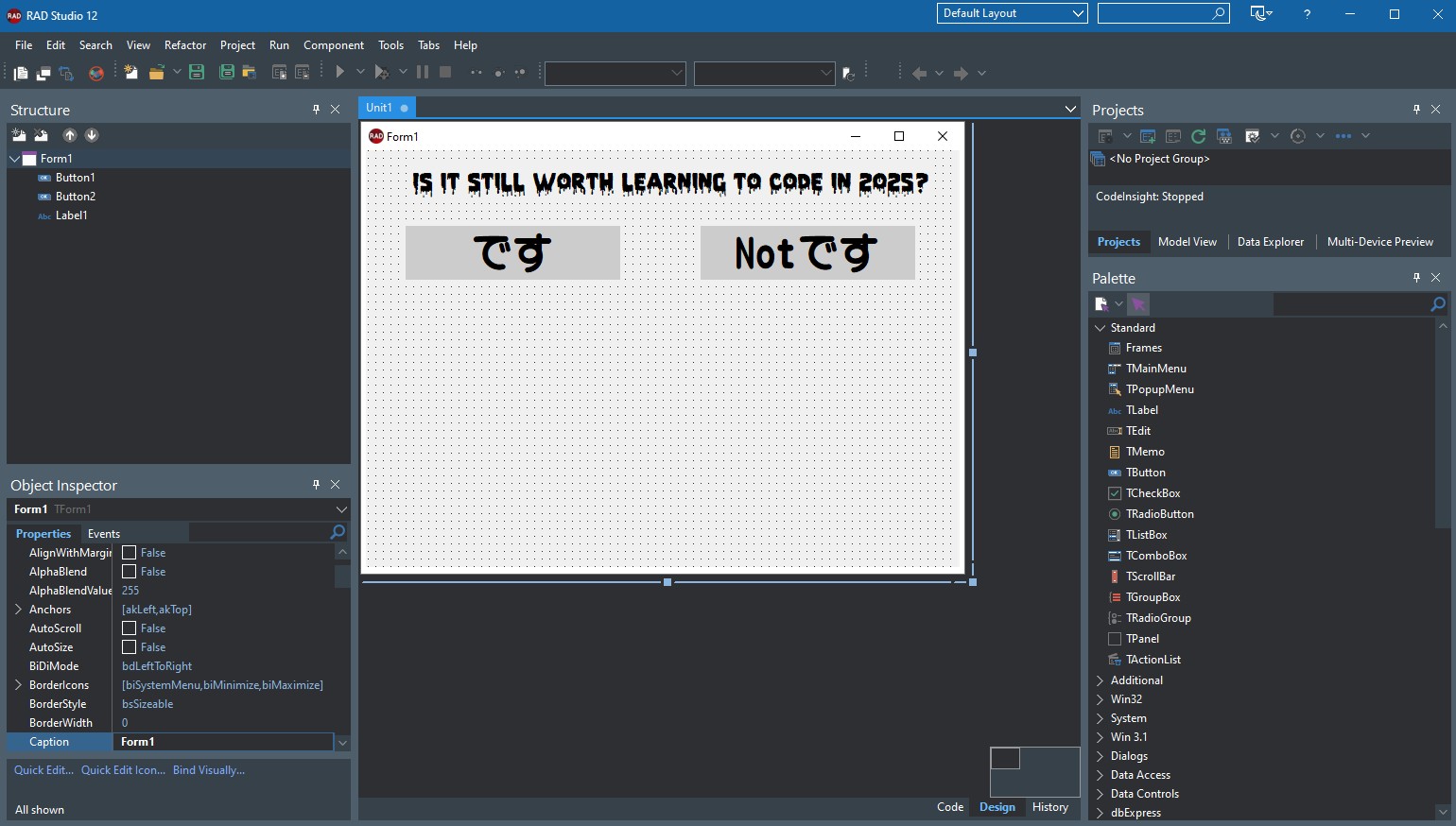Expand the Anchors property

18,610
